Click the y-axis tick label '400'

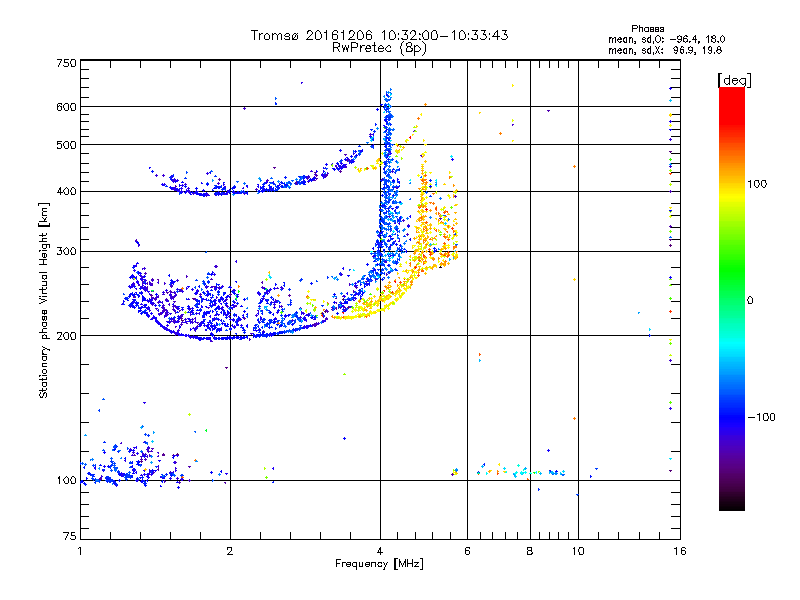[67, 191]
